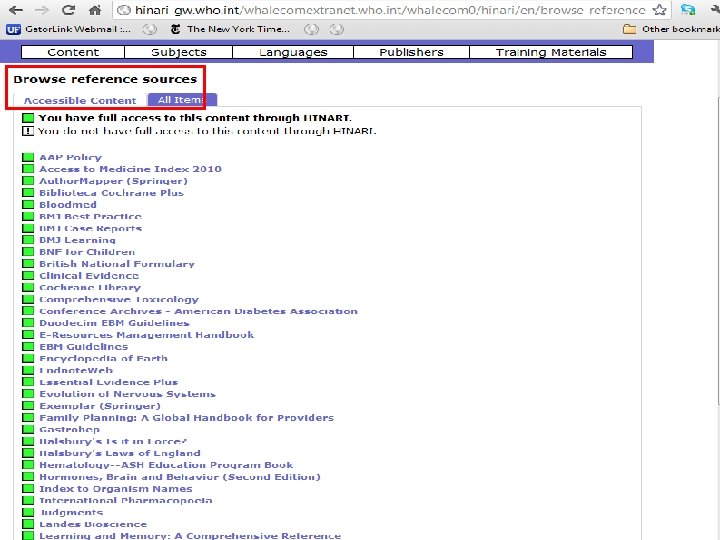Click green access icon beside Gastrohep
The image size is (720, 540).
click(x=28, y=430)
